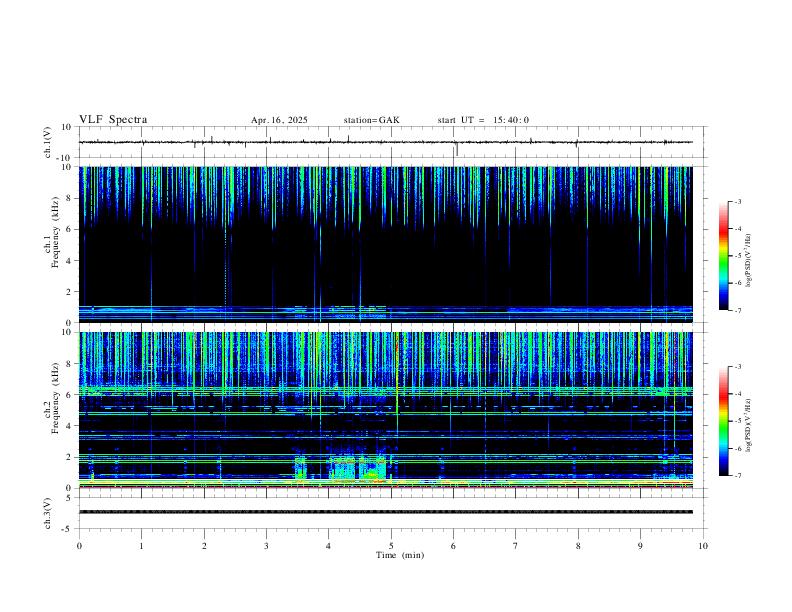
Task: Click the ch.1 voltage waveform trace
Action: pos(386,142)
